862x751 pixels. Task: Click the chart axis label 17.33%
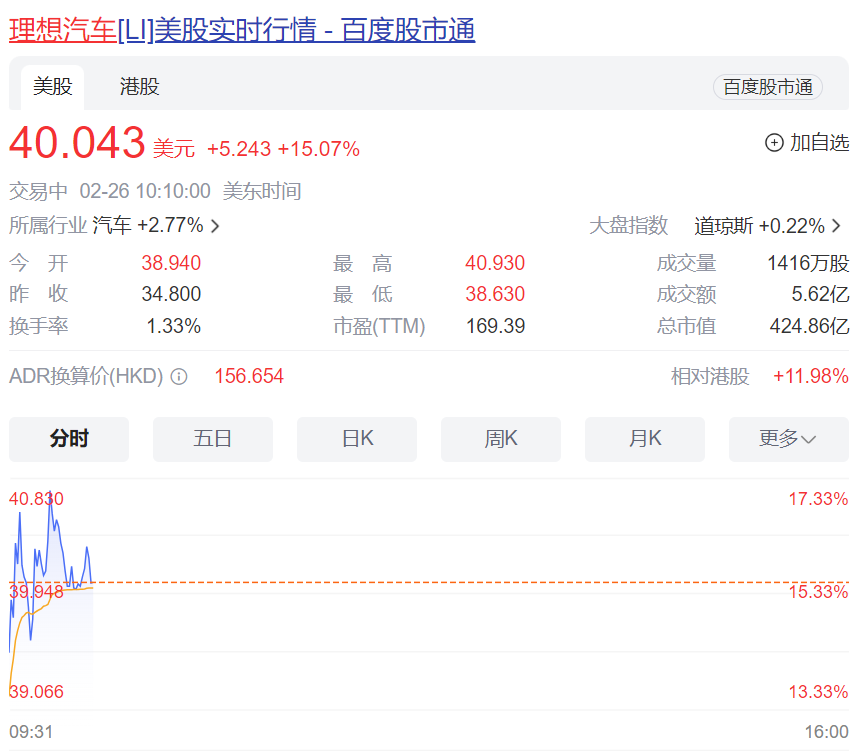tap(819, 499)
